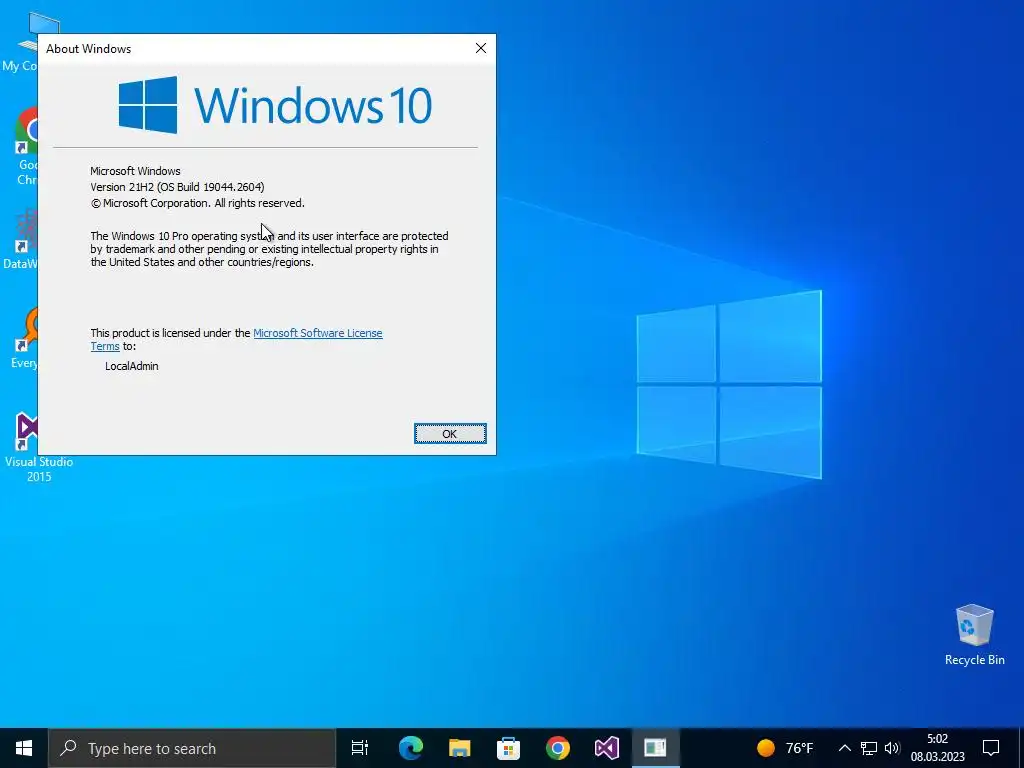Open the notification Action Center

(x=991, y=748)
